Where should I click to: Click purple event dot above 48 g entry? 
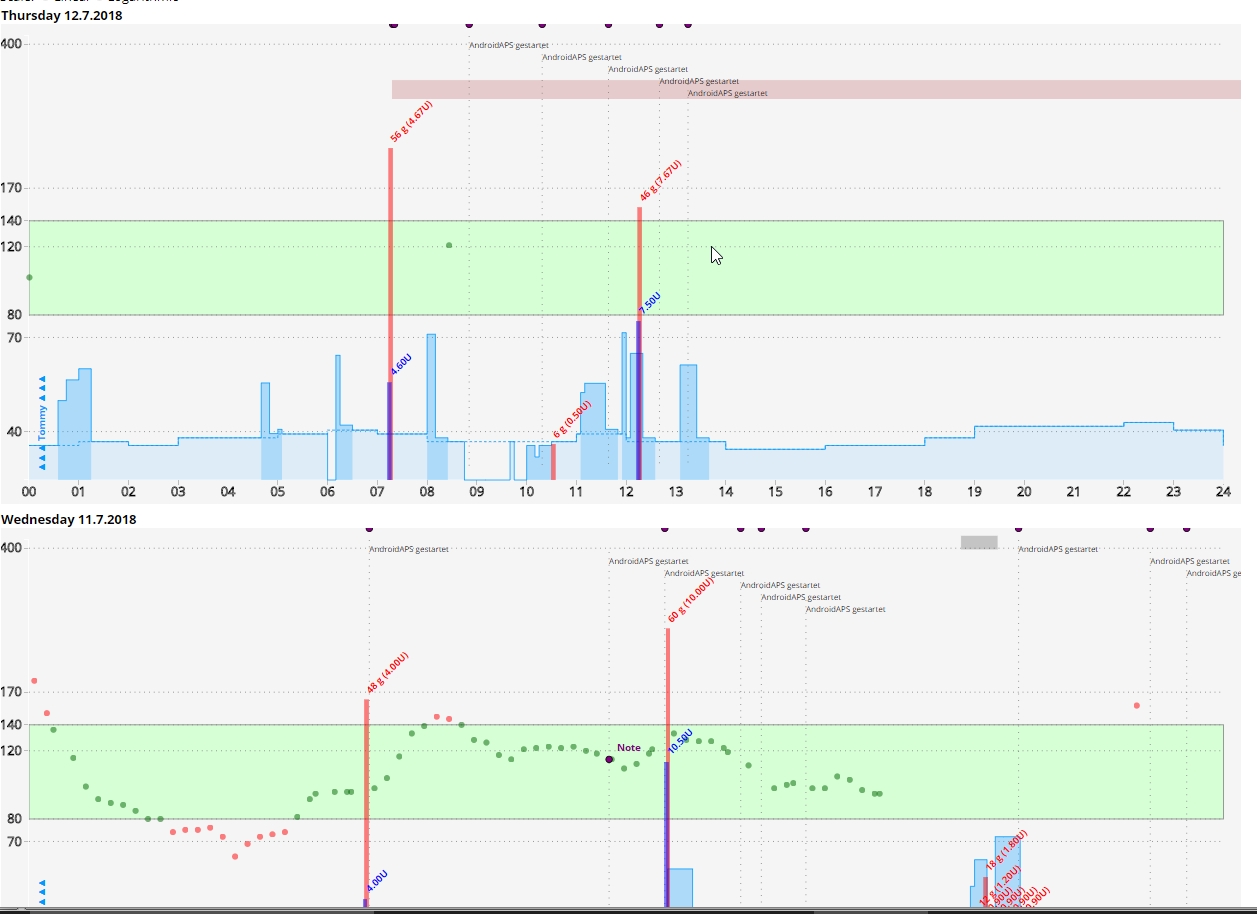click(369, 529)
